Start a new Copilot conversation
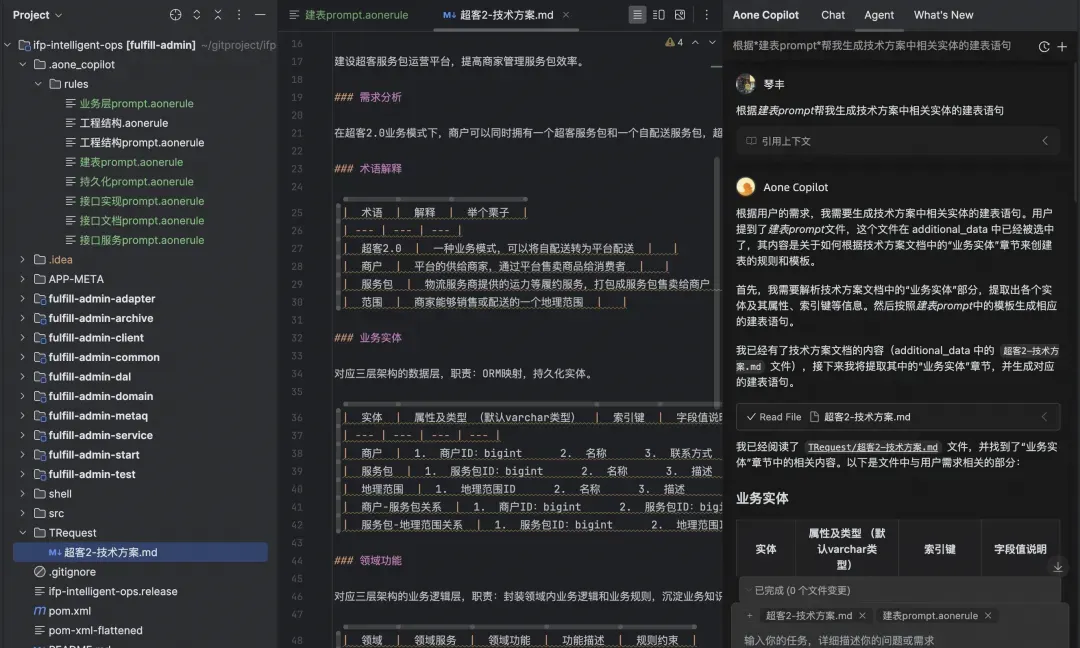Image resolution: width=1080 pixels, height=648 pixels. (1062, 47)
